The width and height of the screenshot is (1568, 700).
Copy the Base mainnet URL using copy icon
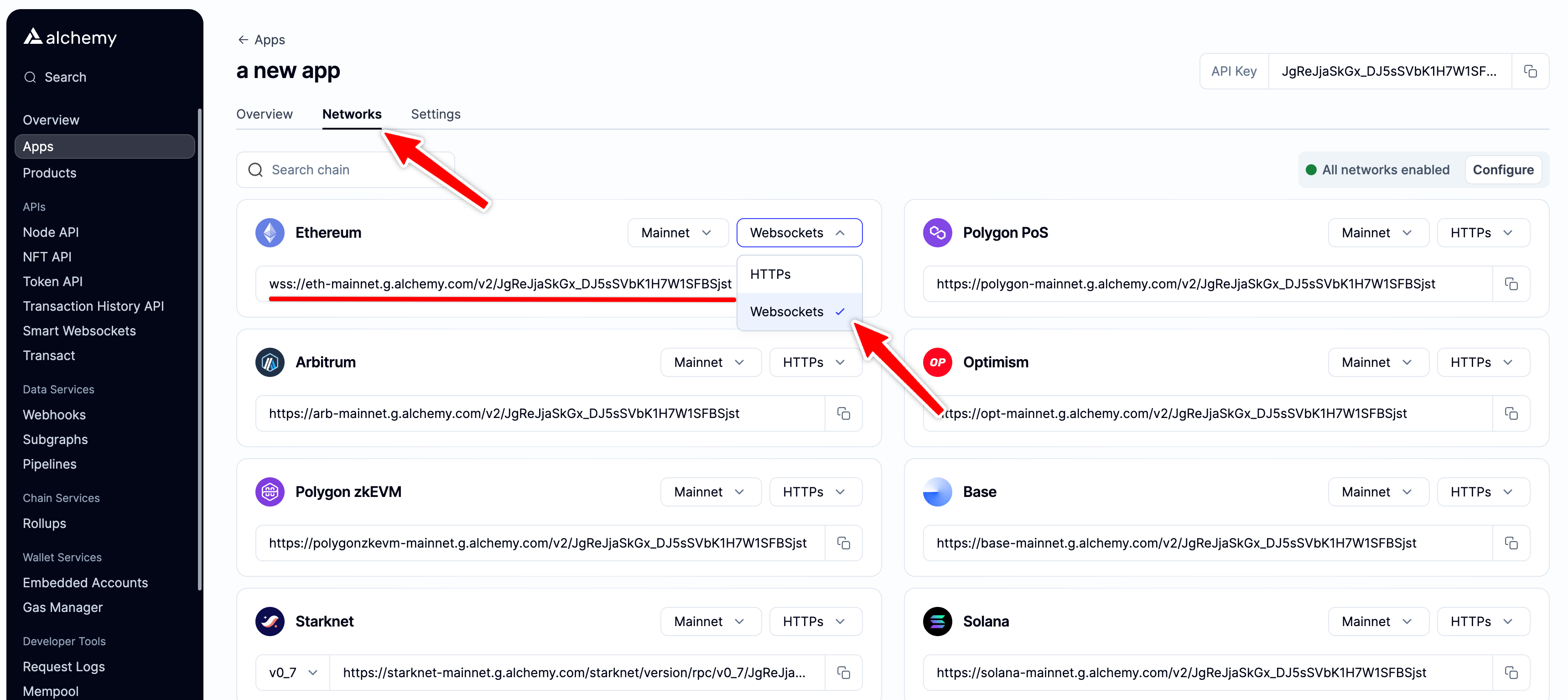[x=1512, y=543]
